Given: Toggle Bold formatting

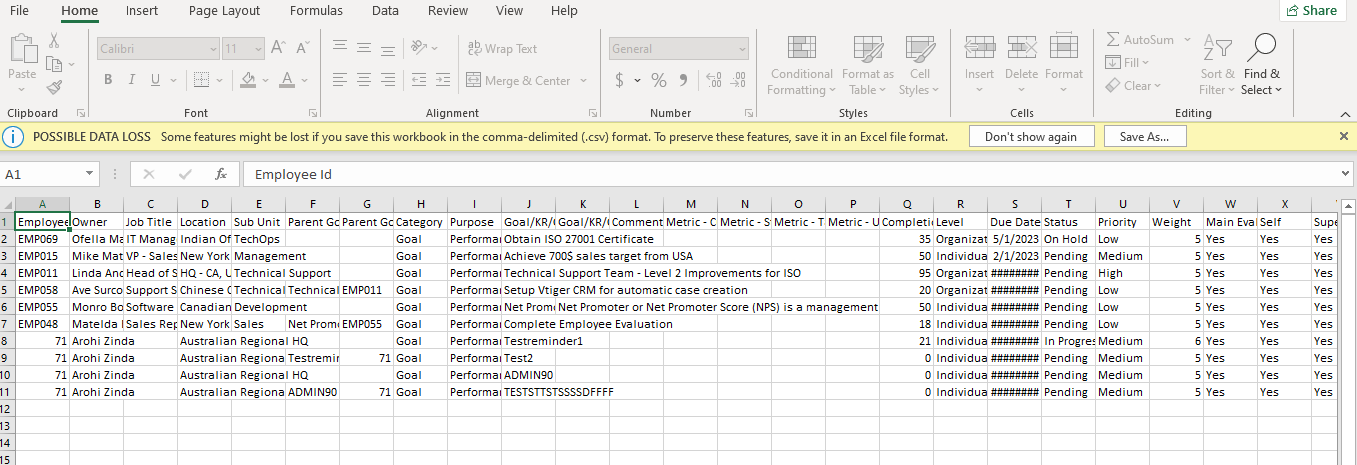Looking at the screenshot, I should pos(108,80).
